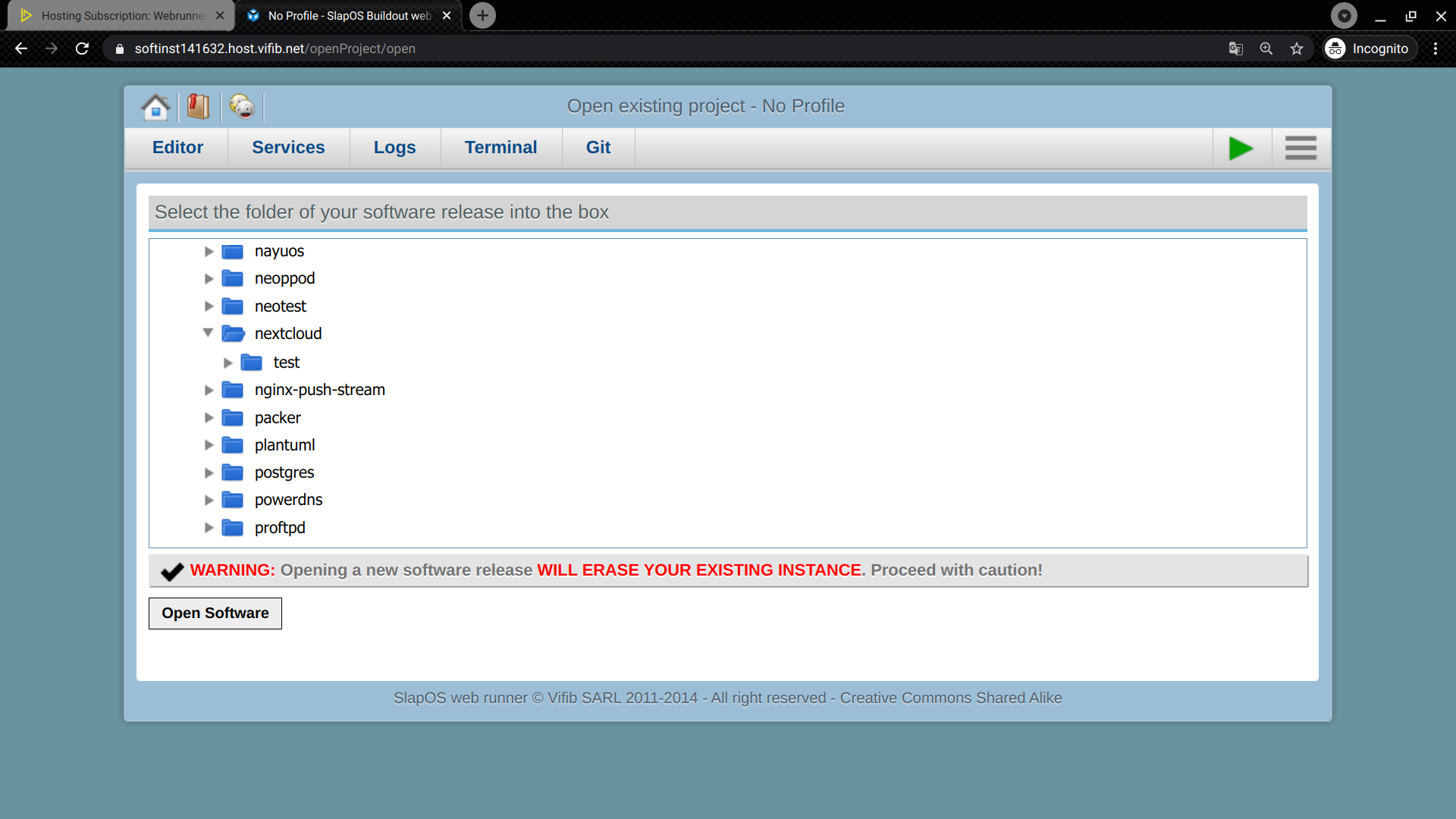
Task: Select the packer folder name
Action: pos(278,418)
